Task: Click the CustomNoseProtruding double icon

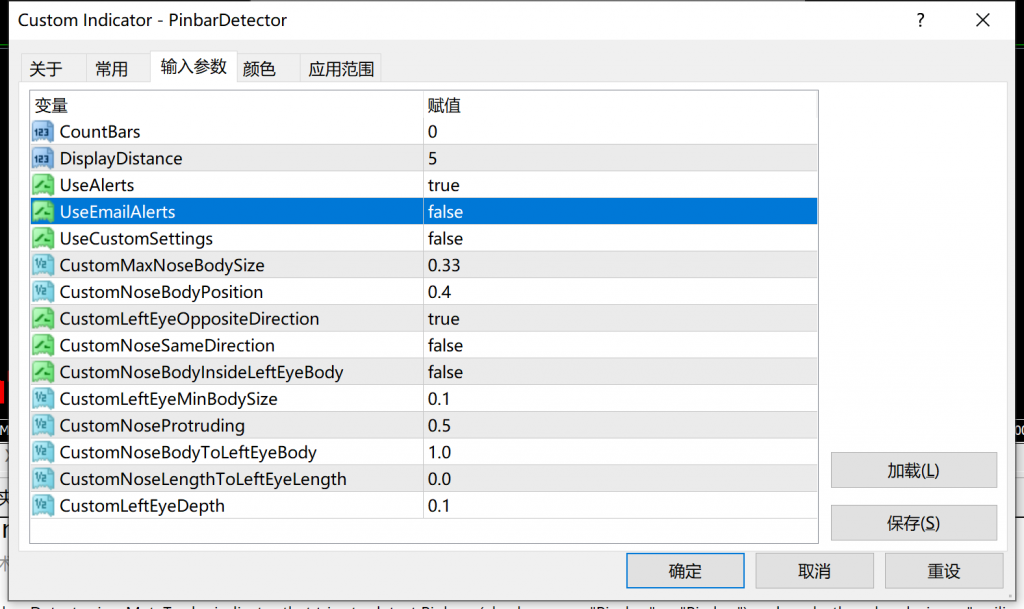Action: [x=43, y=426]
